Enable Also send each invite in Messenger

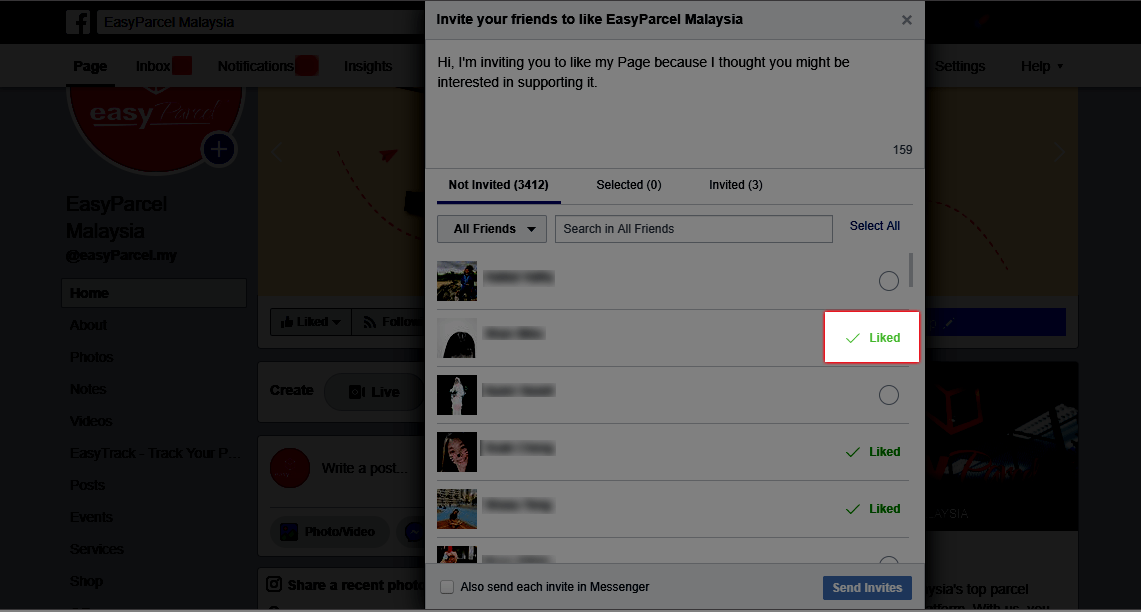(x=447, y=587)
